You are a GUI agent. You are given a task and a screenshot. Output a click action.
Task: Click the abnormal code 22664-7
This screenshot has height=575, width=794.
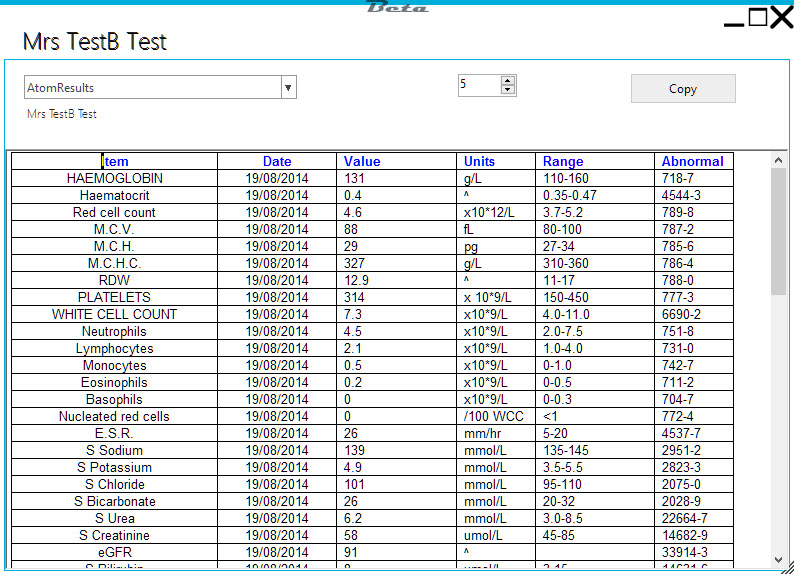point(694,518)
